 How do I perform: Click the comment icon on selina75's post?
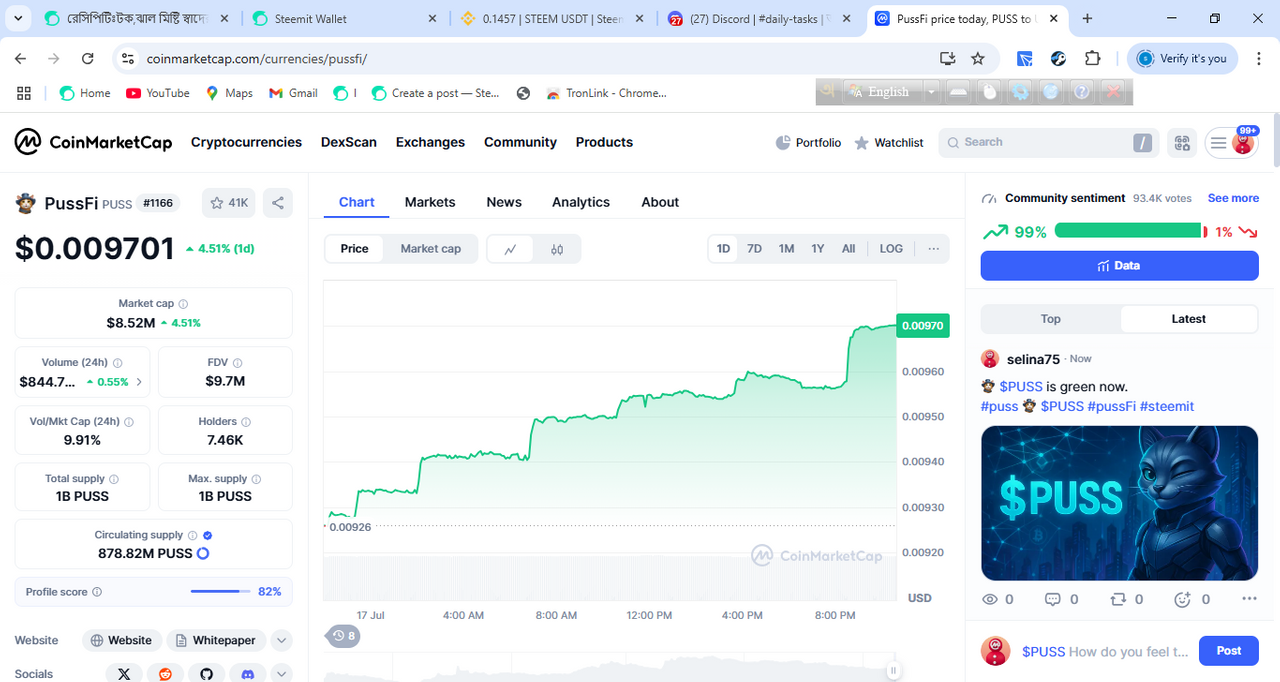coord(1052,599)
